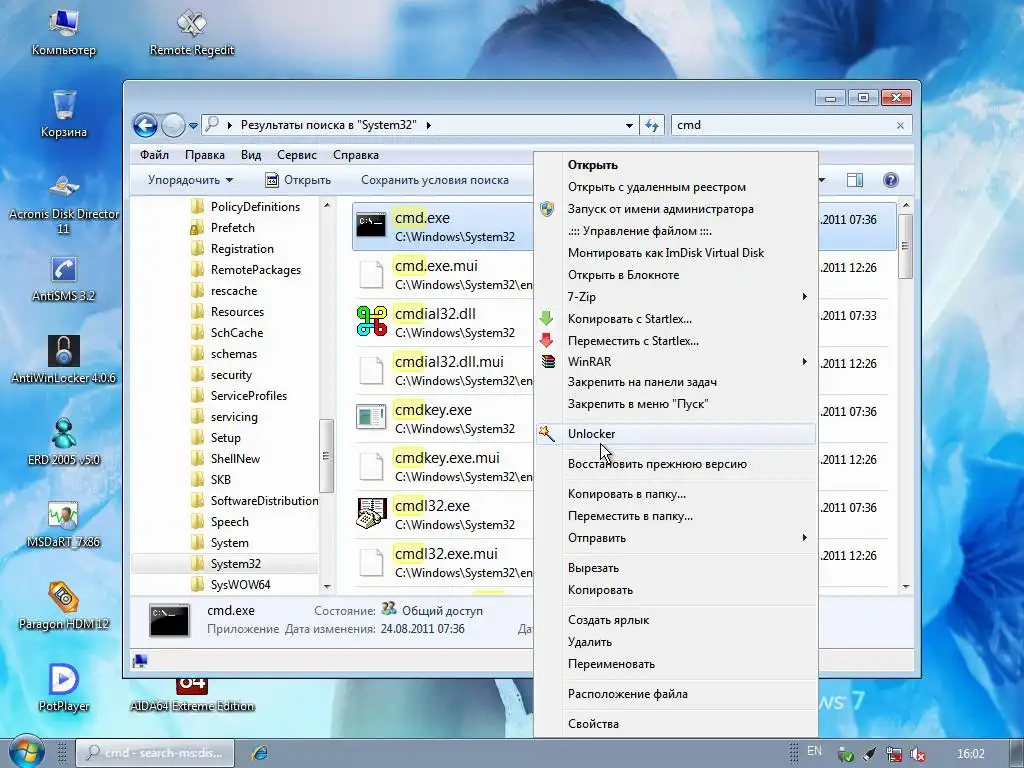
Task: Choose Открыть в Блокноте context entry
Action: (675, 275)
